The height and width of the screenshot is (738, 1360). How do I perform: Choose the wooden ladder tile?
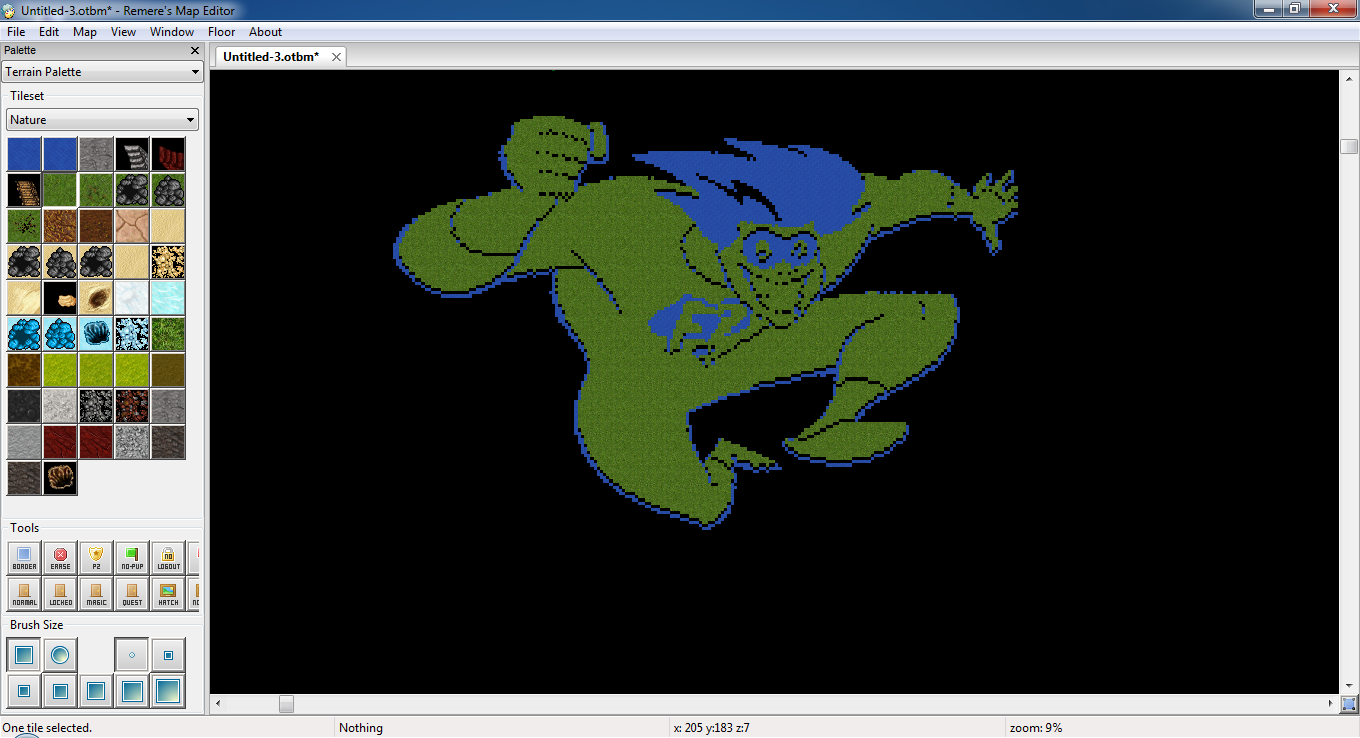point(24,190)
